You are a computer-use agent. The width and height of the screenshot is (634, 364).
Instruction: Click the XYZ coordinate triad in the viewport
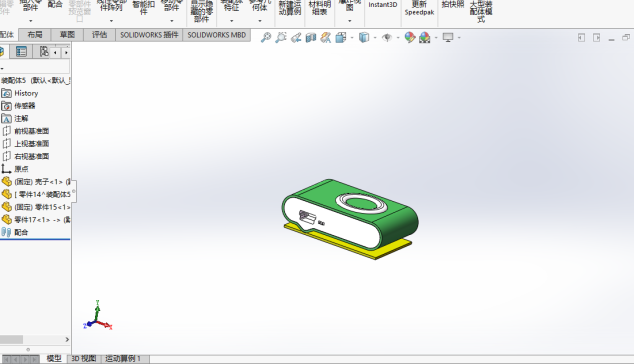coord(97,316)
